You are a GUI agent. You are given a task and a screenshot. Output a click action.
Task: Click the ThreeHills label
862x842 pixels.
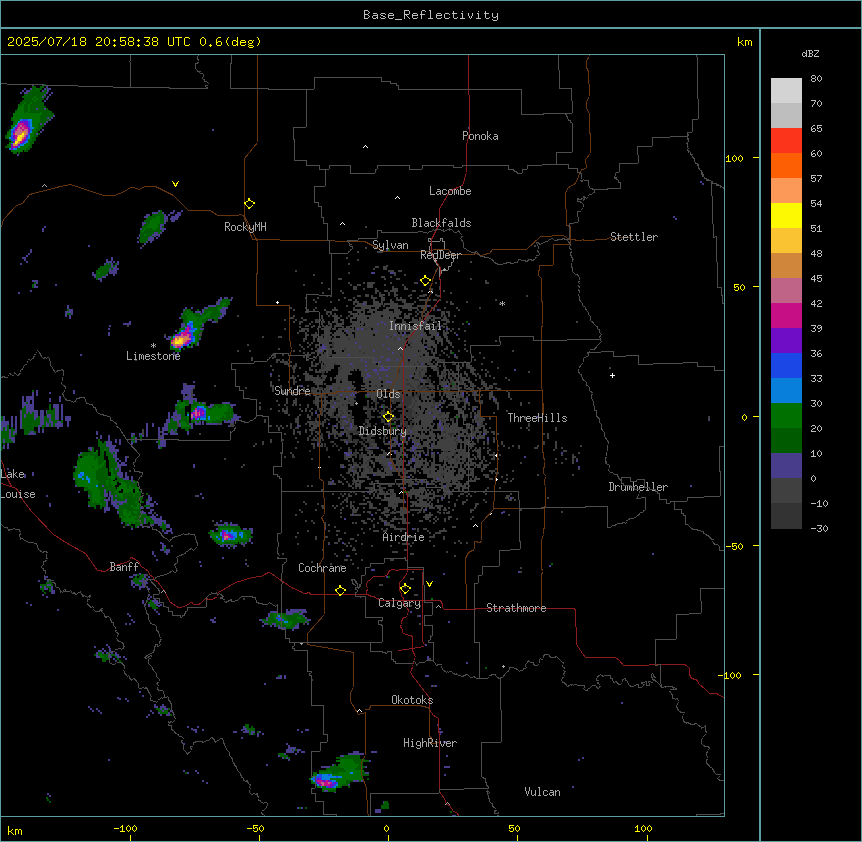pos(537,418)
